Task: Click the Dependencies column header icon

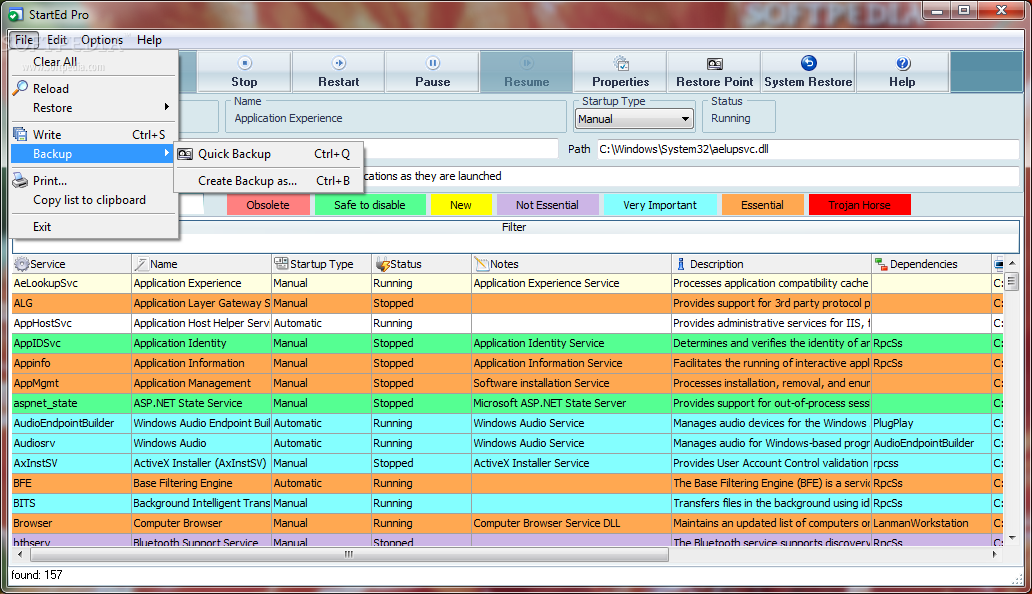Action: (x=881, y=264)
